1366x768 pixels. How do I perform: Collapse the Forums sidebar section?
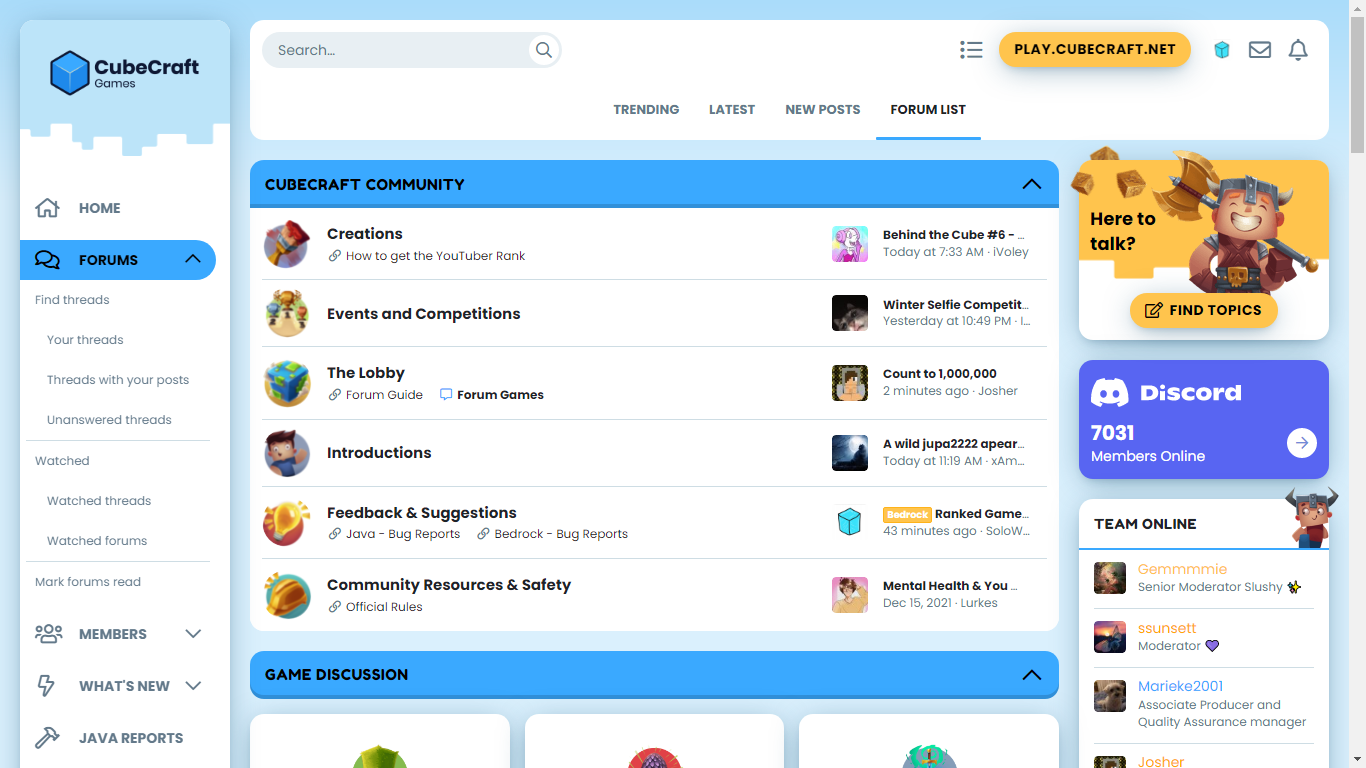(x=193, y=260)
